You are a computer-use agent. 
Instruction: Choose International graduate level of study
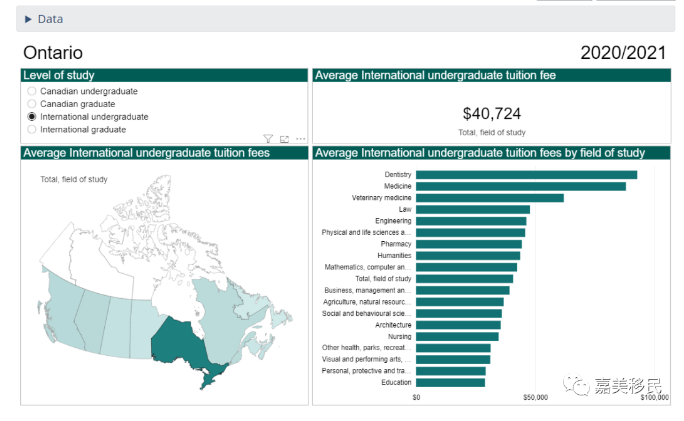point(32,129)
